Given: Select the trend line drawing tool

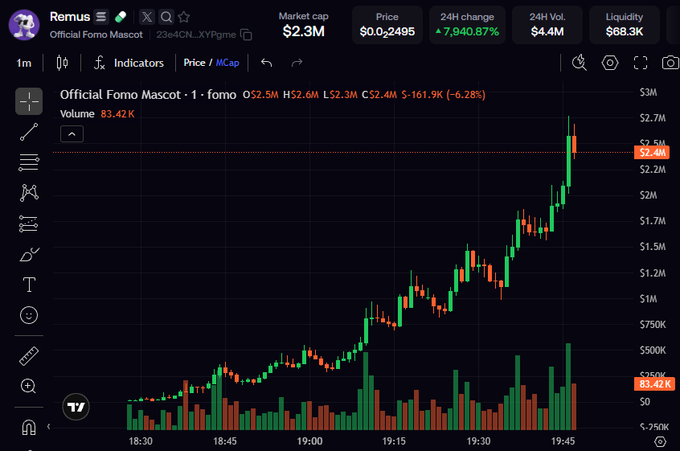Looking at the screenshot, I should (29, 132).
